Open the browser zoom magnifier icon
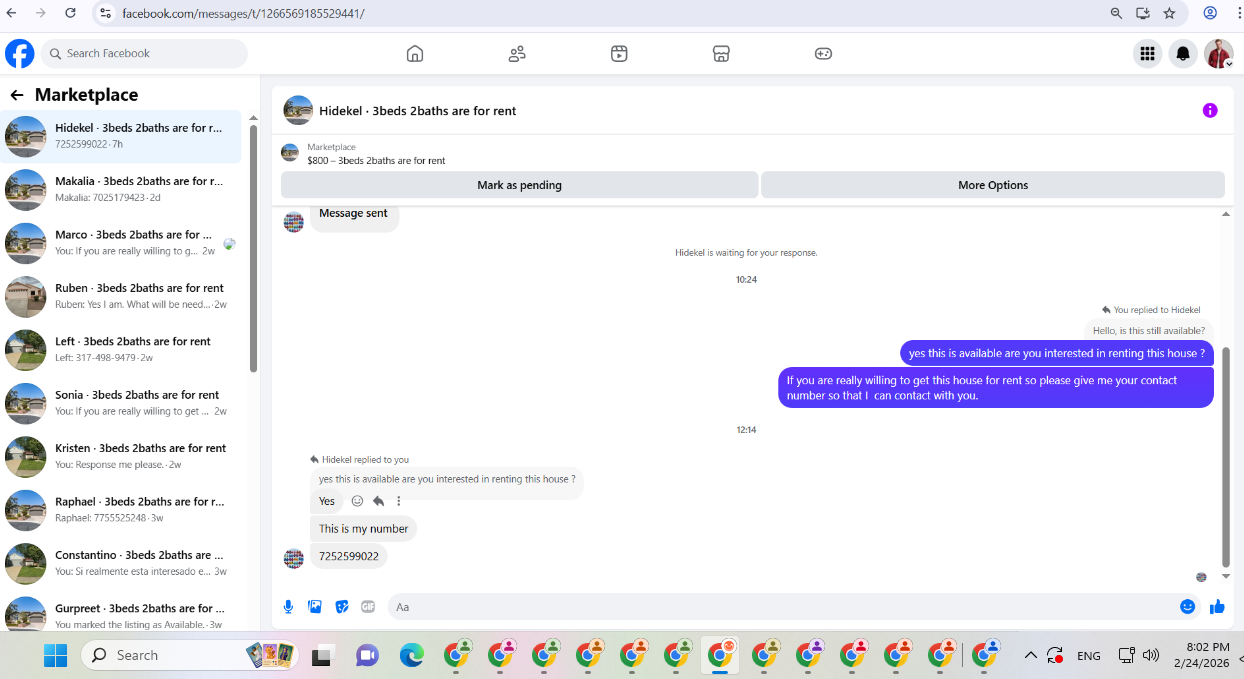 [x=1116, y=13]
